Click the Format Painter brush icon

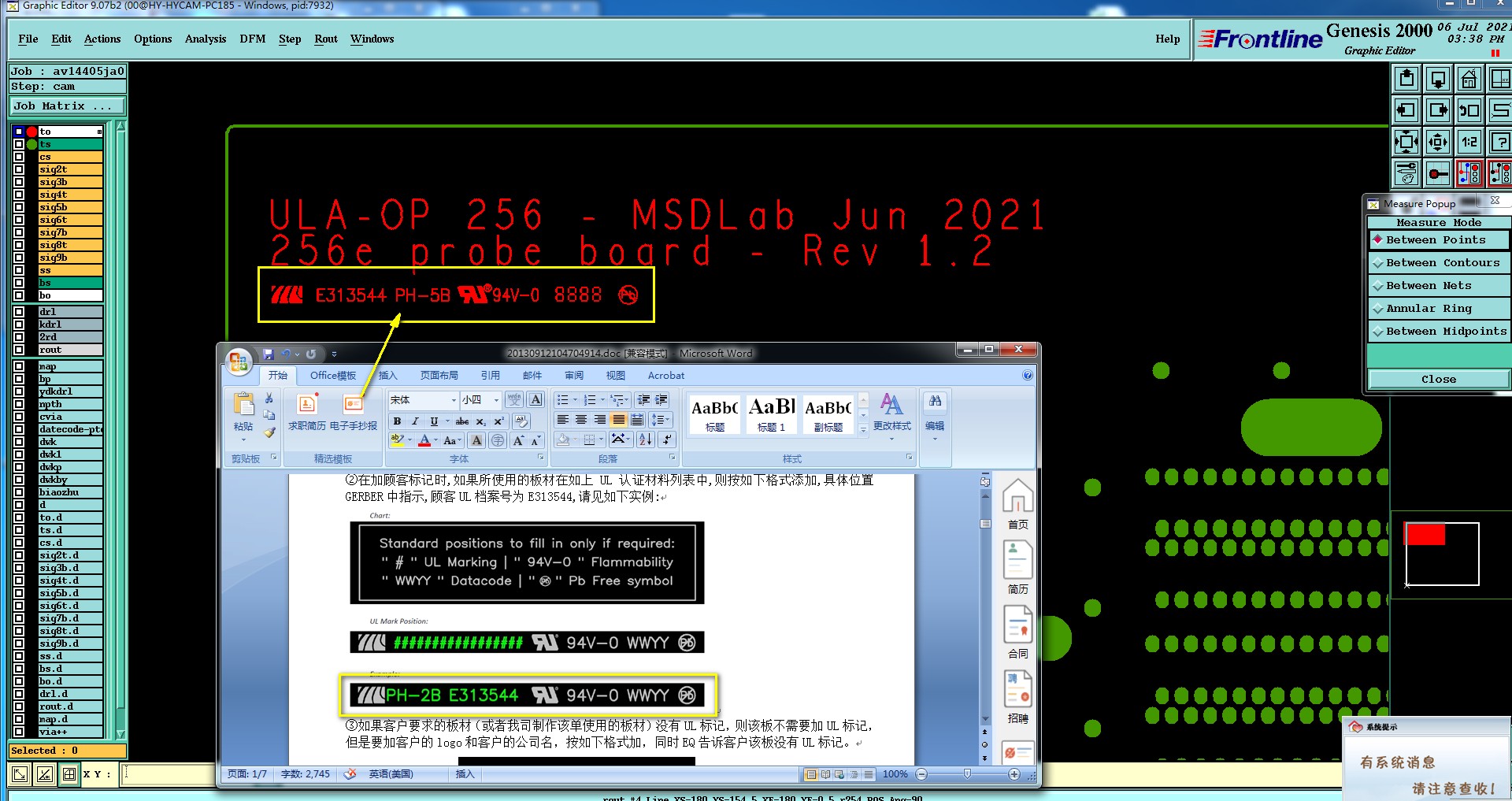pyautogui.click(x=269, y=432)
